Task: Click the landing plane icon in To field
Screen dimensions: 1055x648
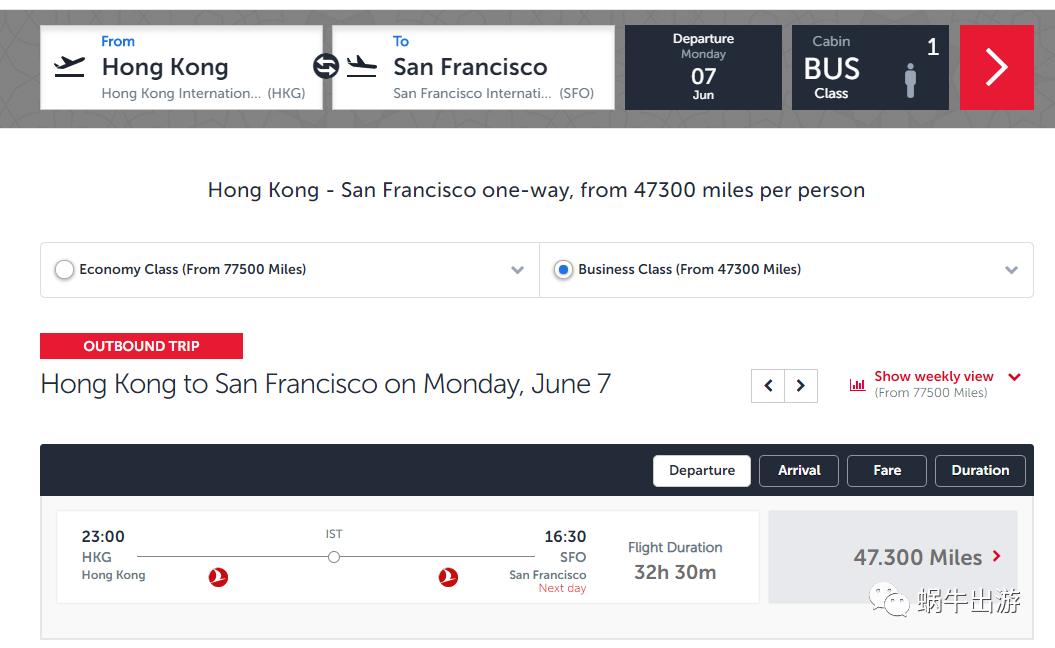Action: tap(362, 67)
